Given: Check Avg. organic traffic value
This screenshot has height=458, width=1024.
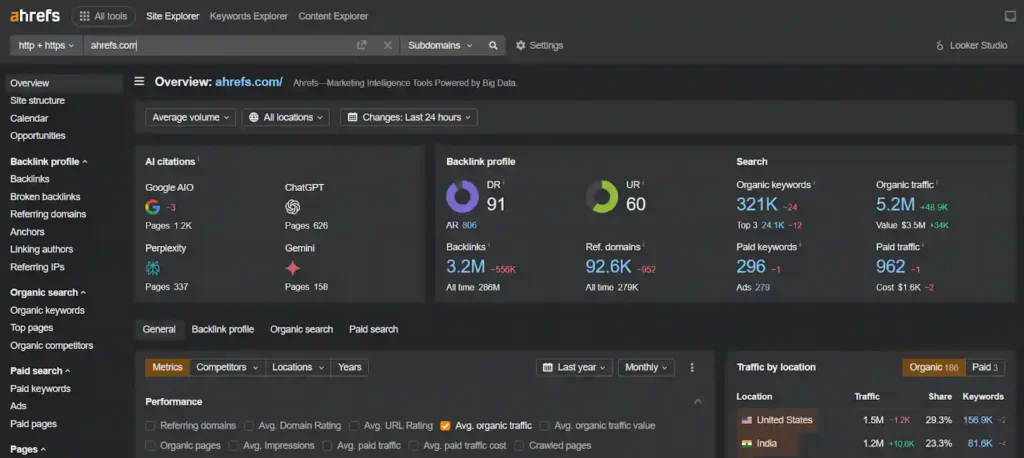Looking at the screenshot, I should click(x=545, y=426).
